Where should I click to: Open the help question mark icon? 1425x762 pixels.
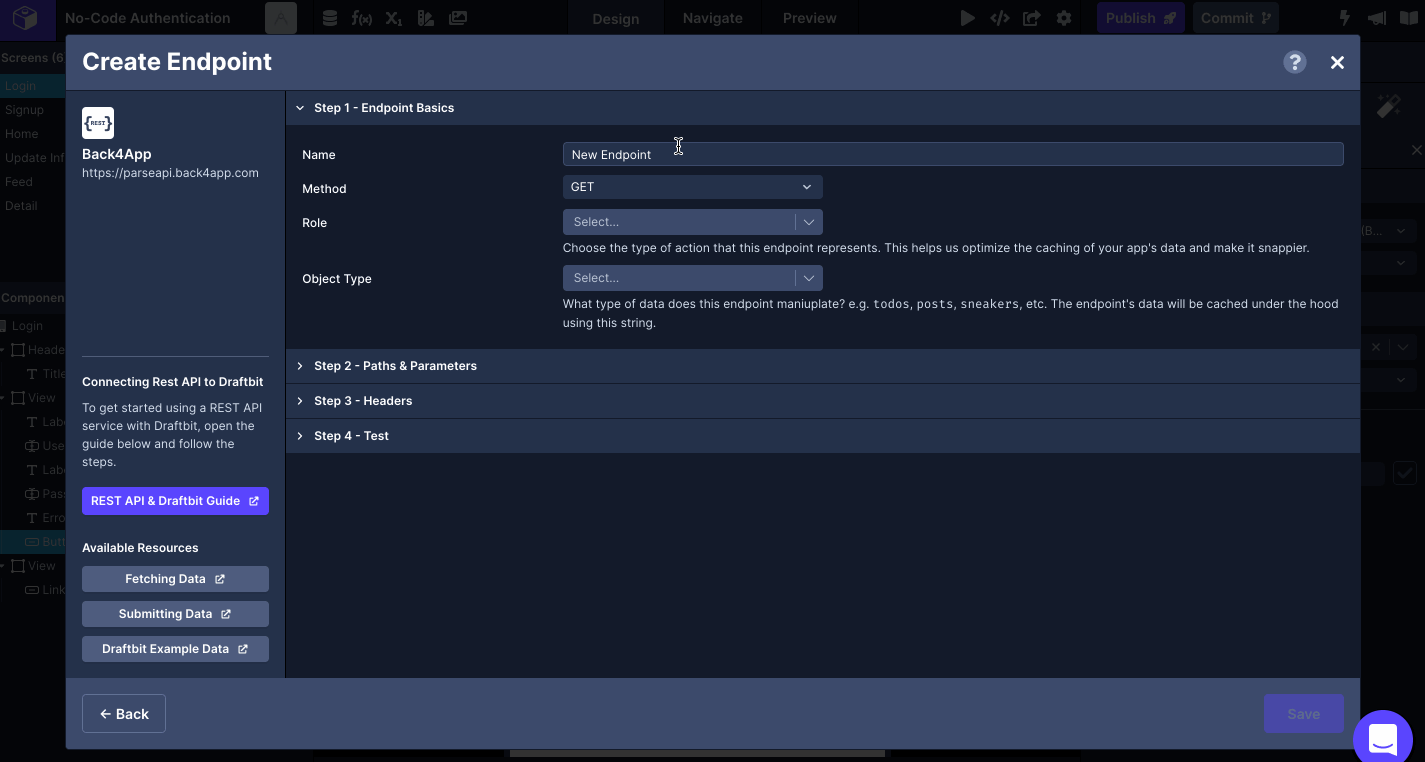[1295, 62]
